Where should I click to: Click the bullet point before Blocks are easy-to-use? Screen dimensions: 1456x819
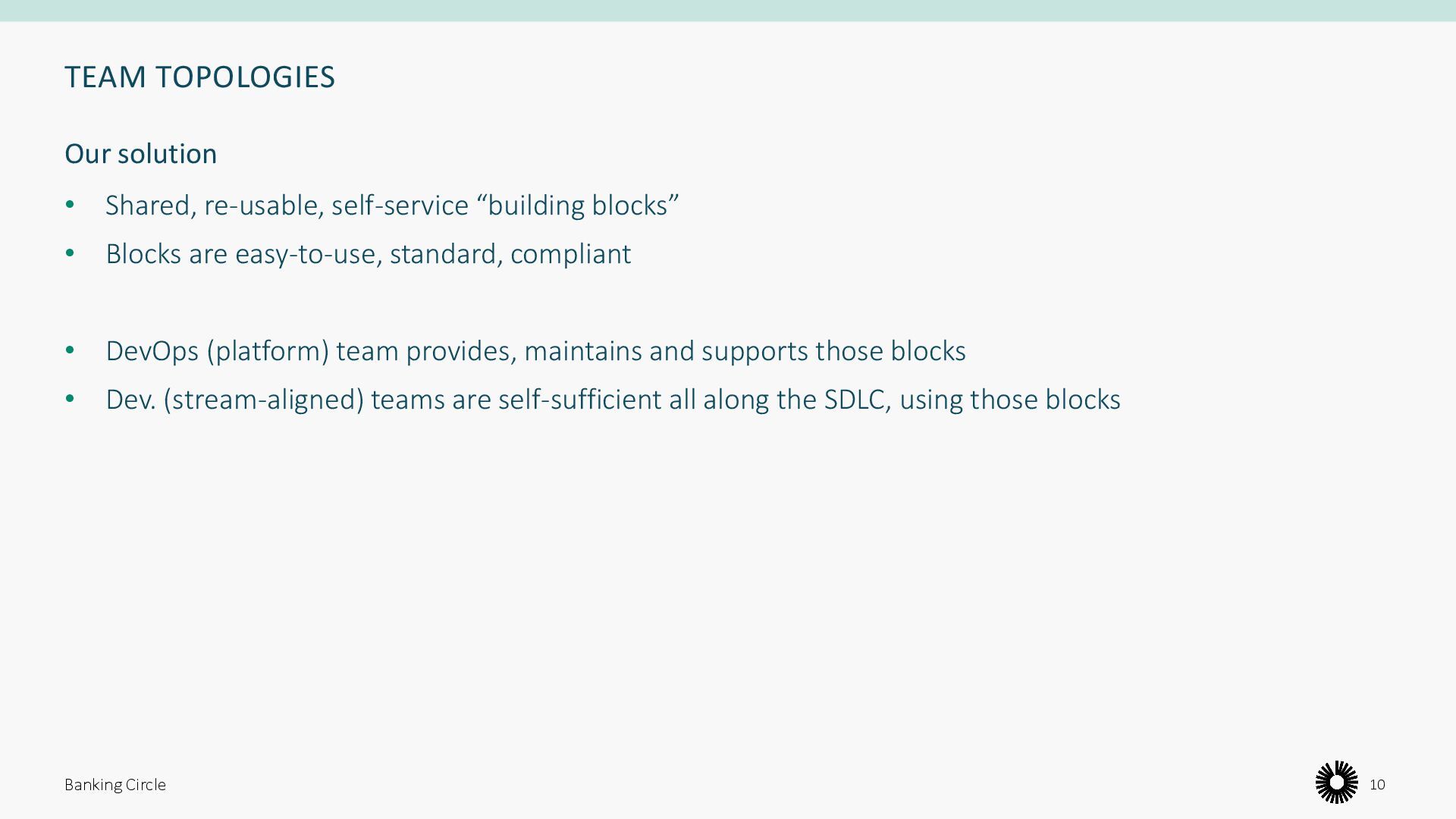tap(70, 253)
